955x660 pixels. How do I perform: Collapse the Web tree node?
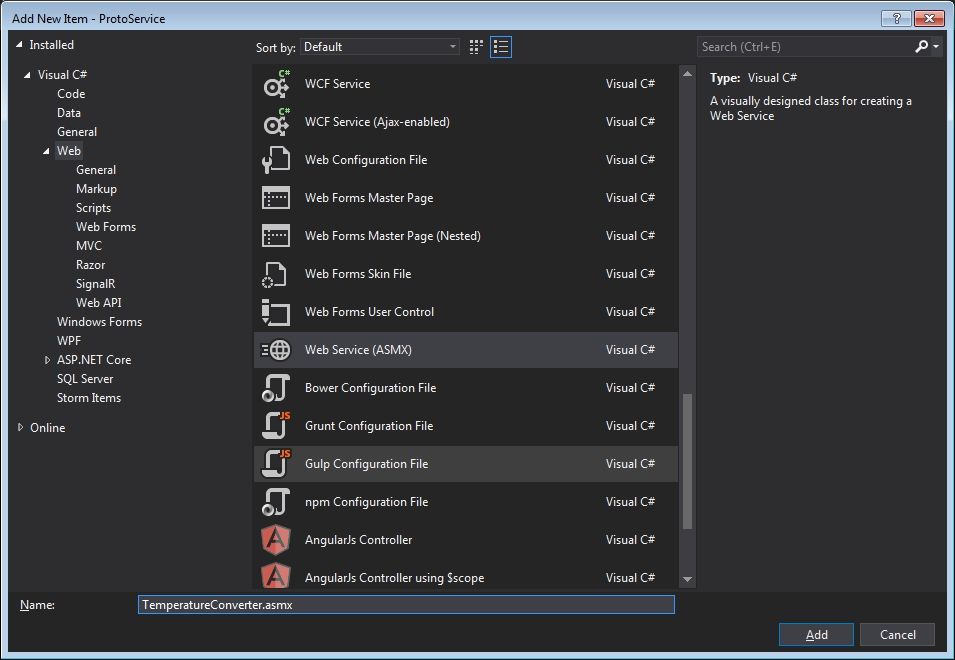click(x=46, y=151)
